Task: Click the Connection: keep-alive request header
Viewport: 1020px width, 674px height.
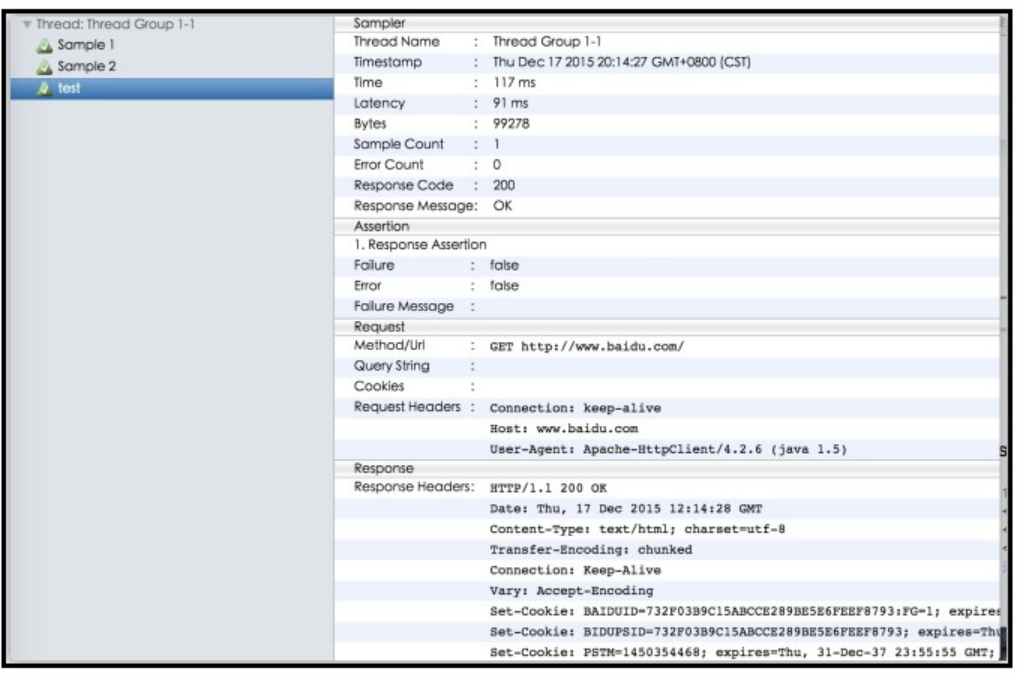Action: (x=575, y=409)
